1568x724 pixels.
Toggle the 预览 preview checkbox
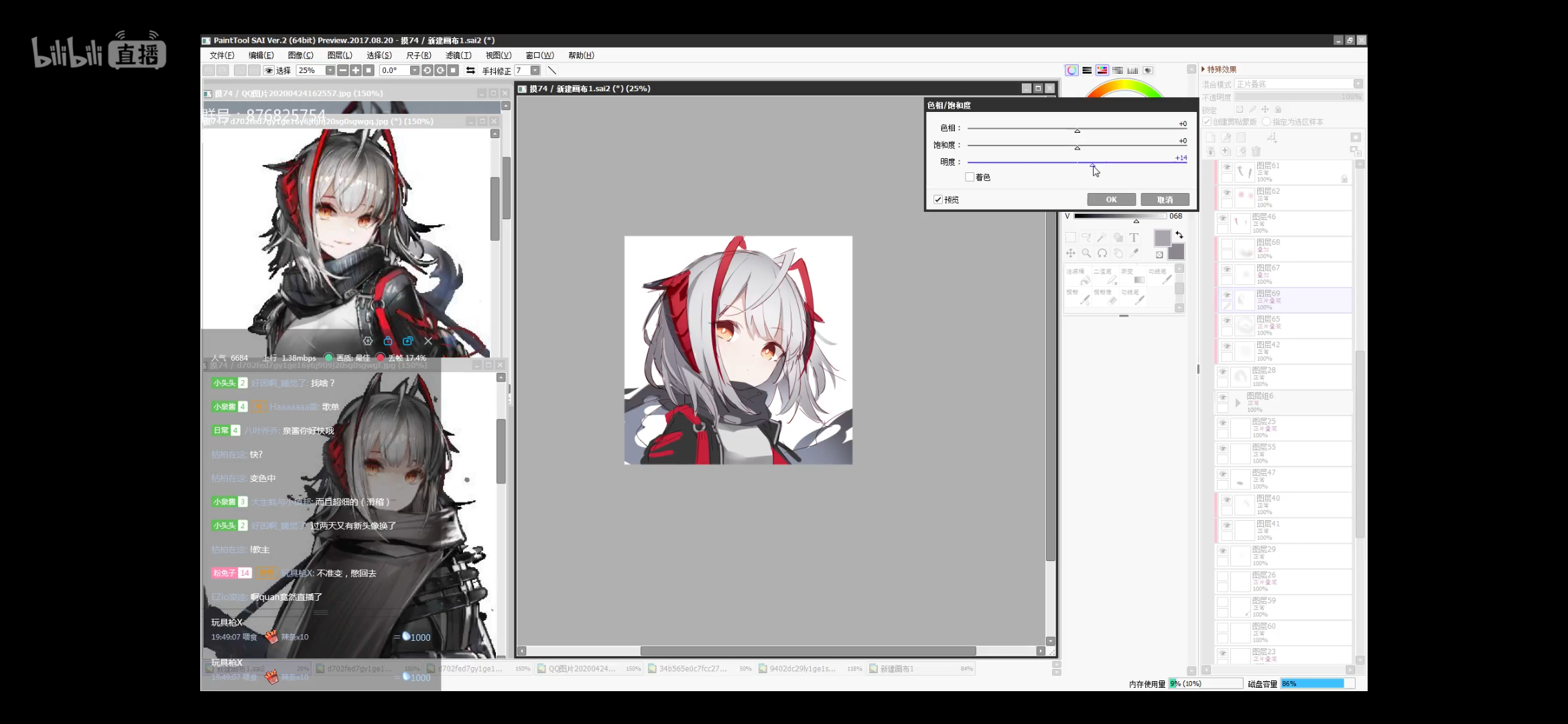(938, 199)
